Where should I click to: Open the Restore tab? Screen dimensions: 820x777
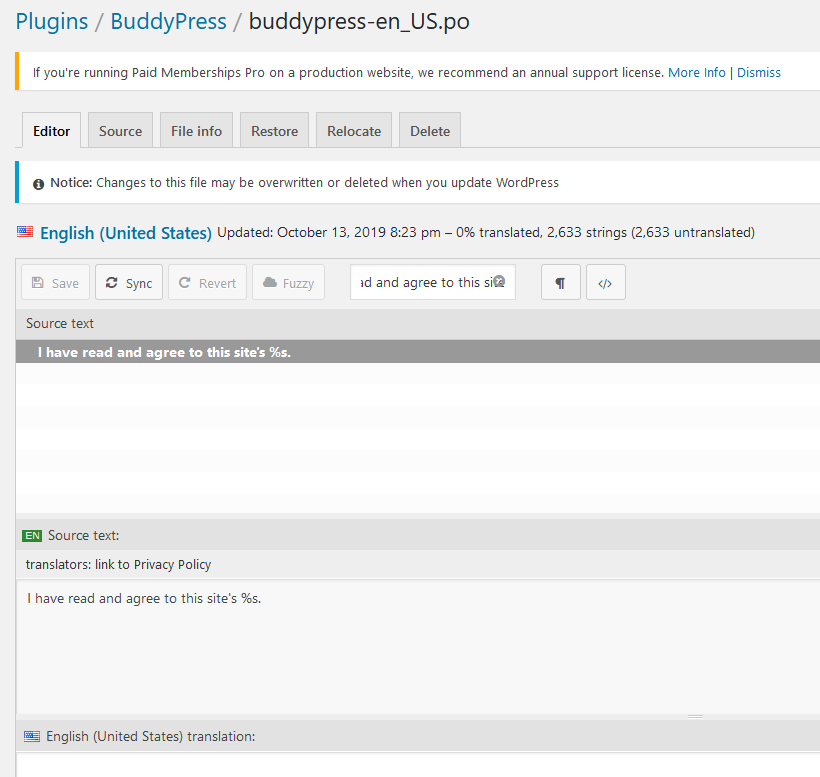pos(274,130)
